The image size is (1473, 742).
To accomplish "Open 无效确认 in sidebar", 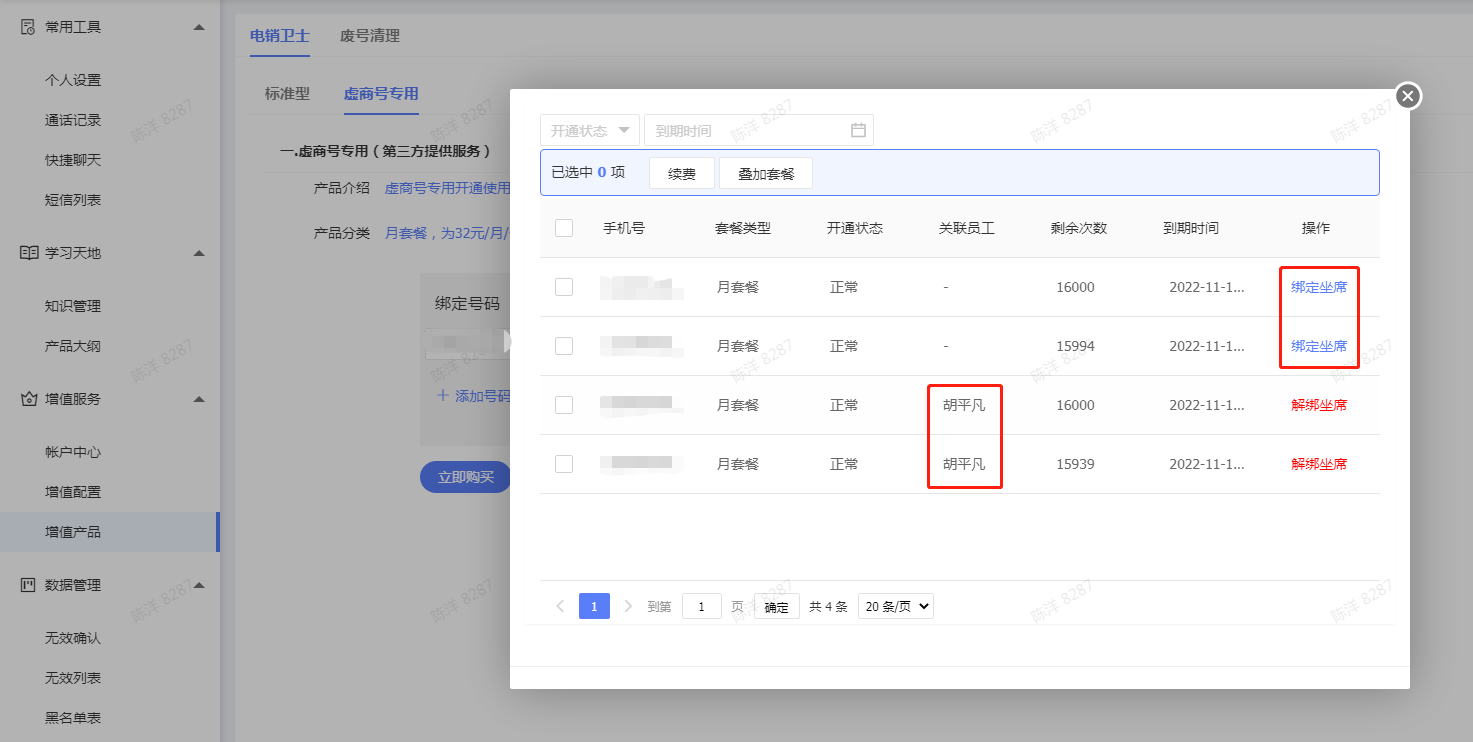I will [73, 638].
